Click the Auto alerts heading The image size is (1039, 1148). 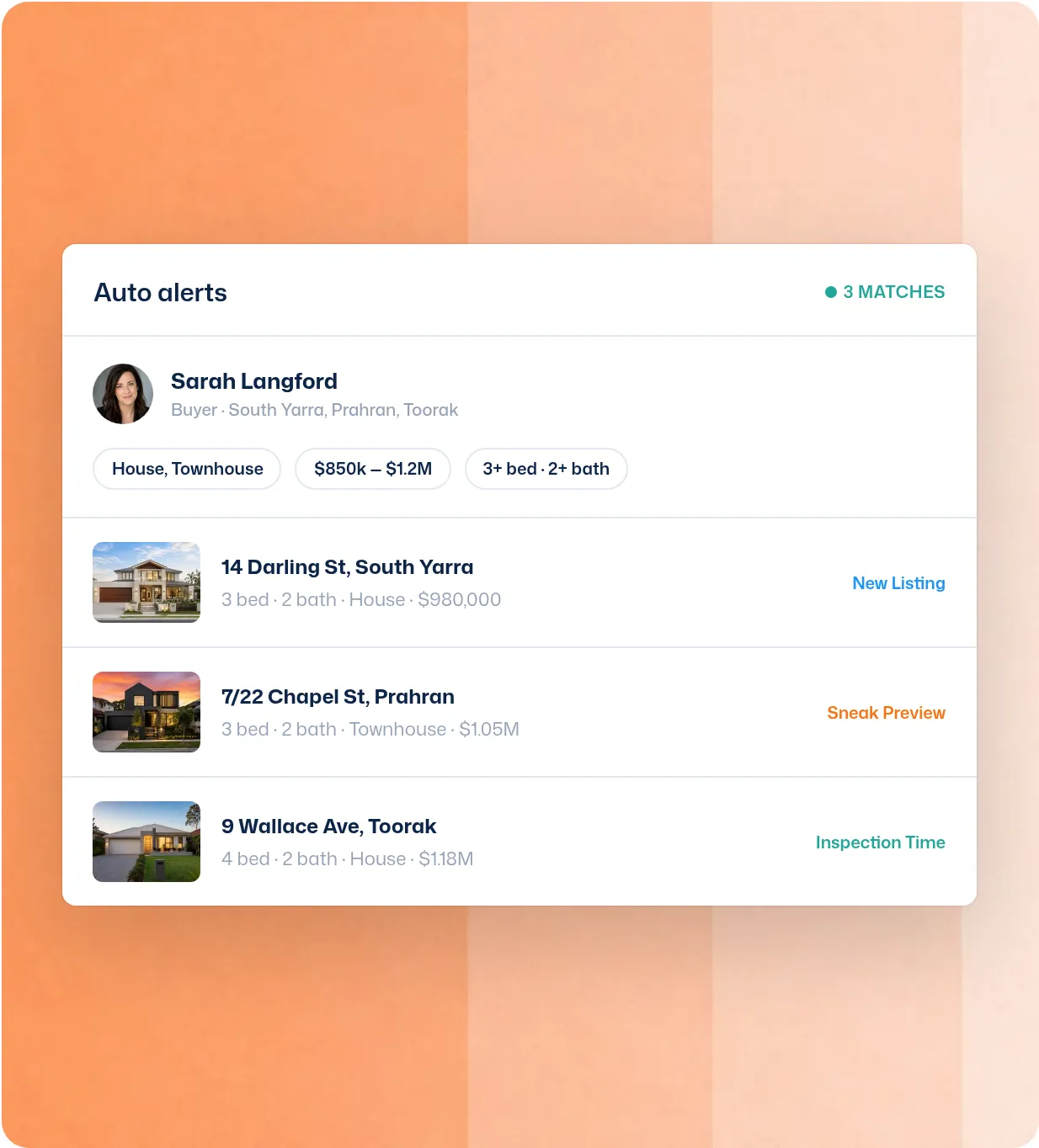coord(161,292)
